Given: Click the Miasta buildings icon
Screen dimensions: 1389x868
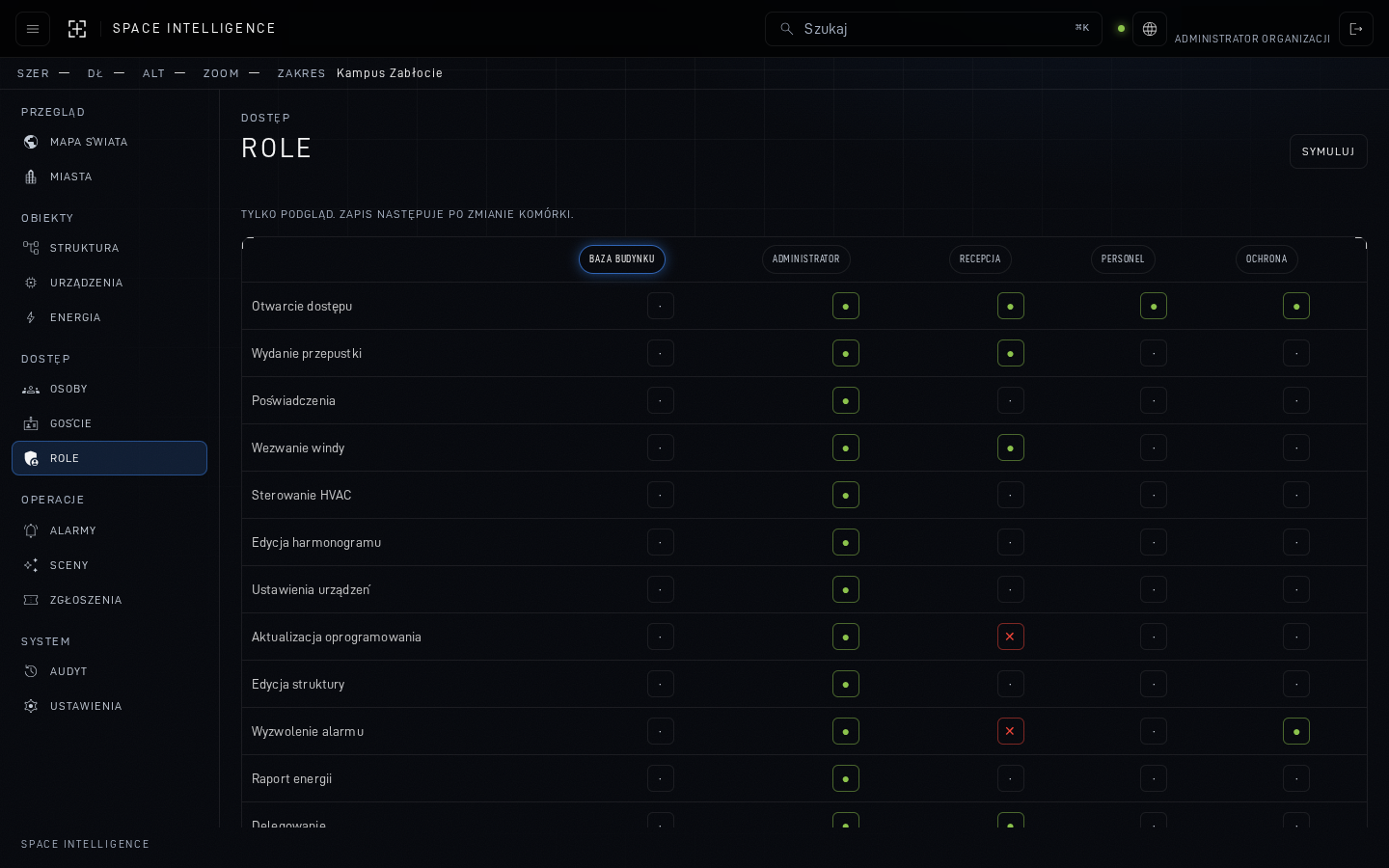Looking at the screenshot, I should [31, 176].
